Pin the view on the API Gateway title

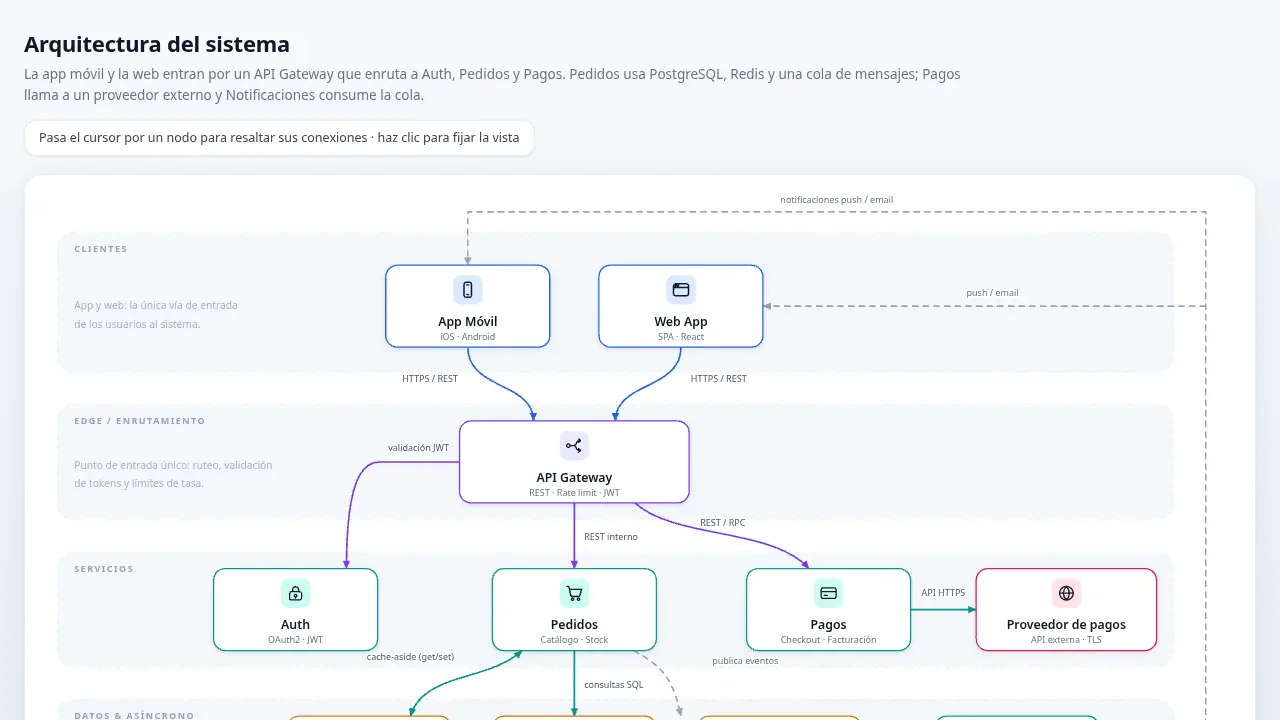pos(574,478)
